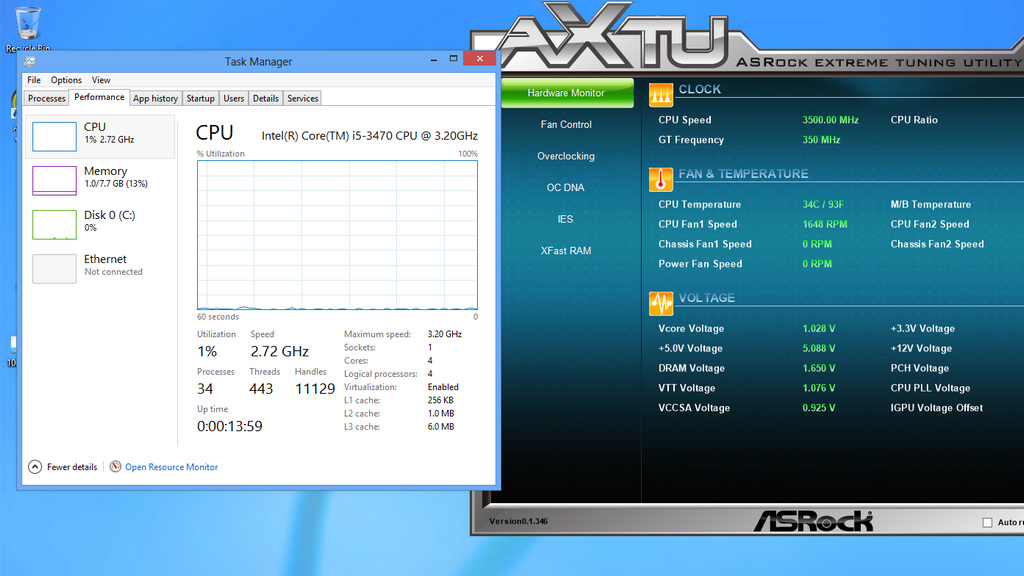Select the CPU mini graph thumbnail
The width and height of the screenshot is (1024, 576).
(x=54, y=136)
